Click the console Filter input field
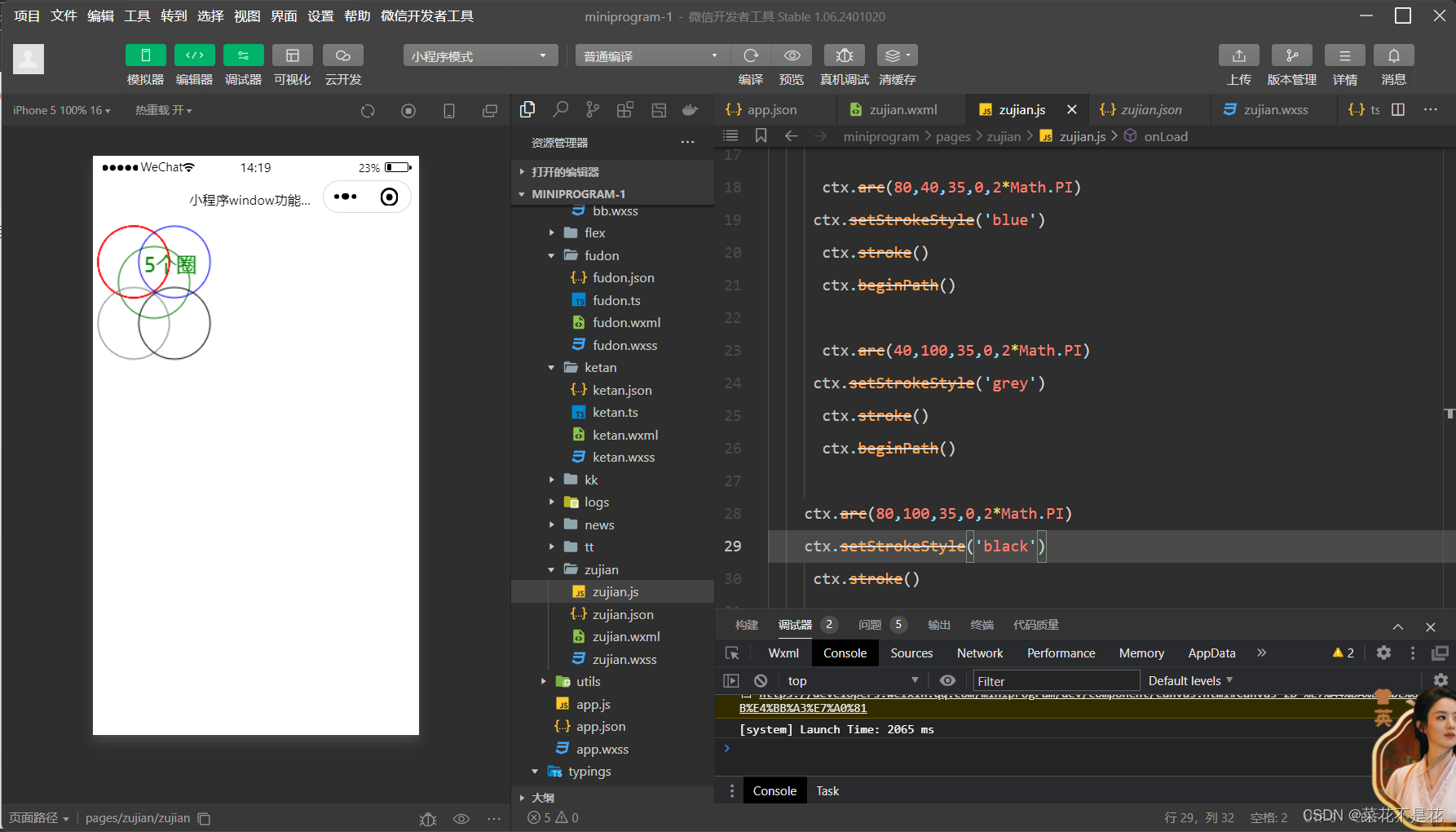Viewport: 1456px width, 832px height. coord(1056,680)
